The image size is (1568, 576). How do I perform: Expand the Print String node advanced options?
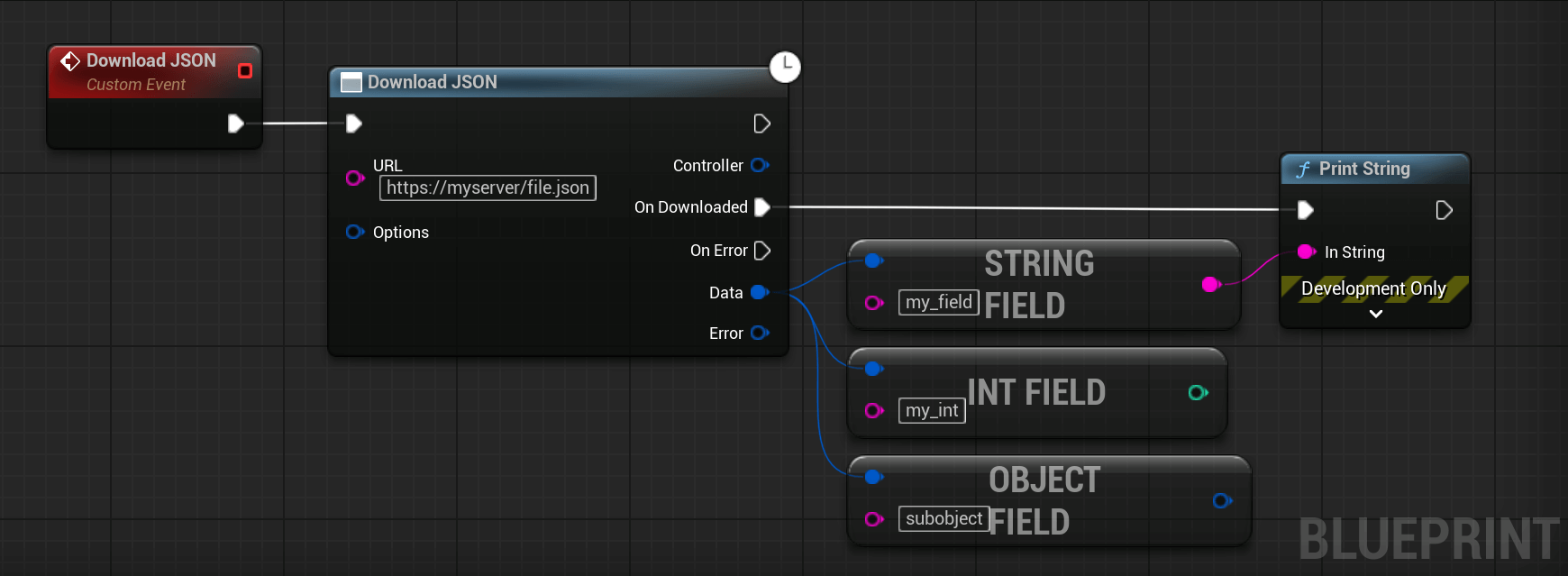[x=1376, y=314]
